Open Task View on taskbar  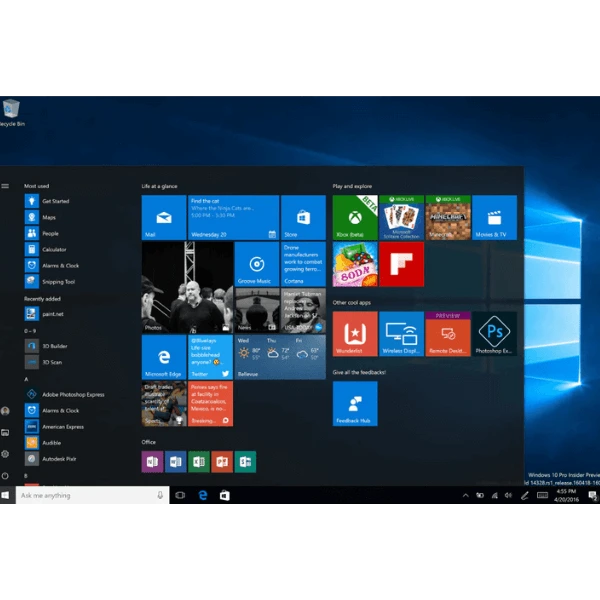click(180, 495)
